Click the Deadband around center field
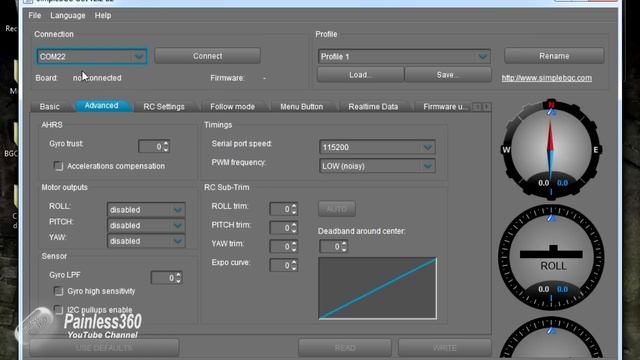Screen dimensions: 640x360 [330, 247]
